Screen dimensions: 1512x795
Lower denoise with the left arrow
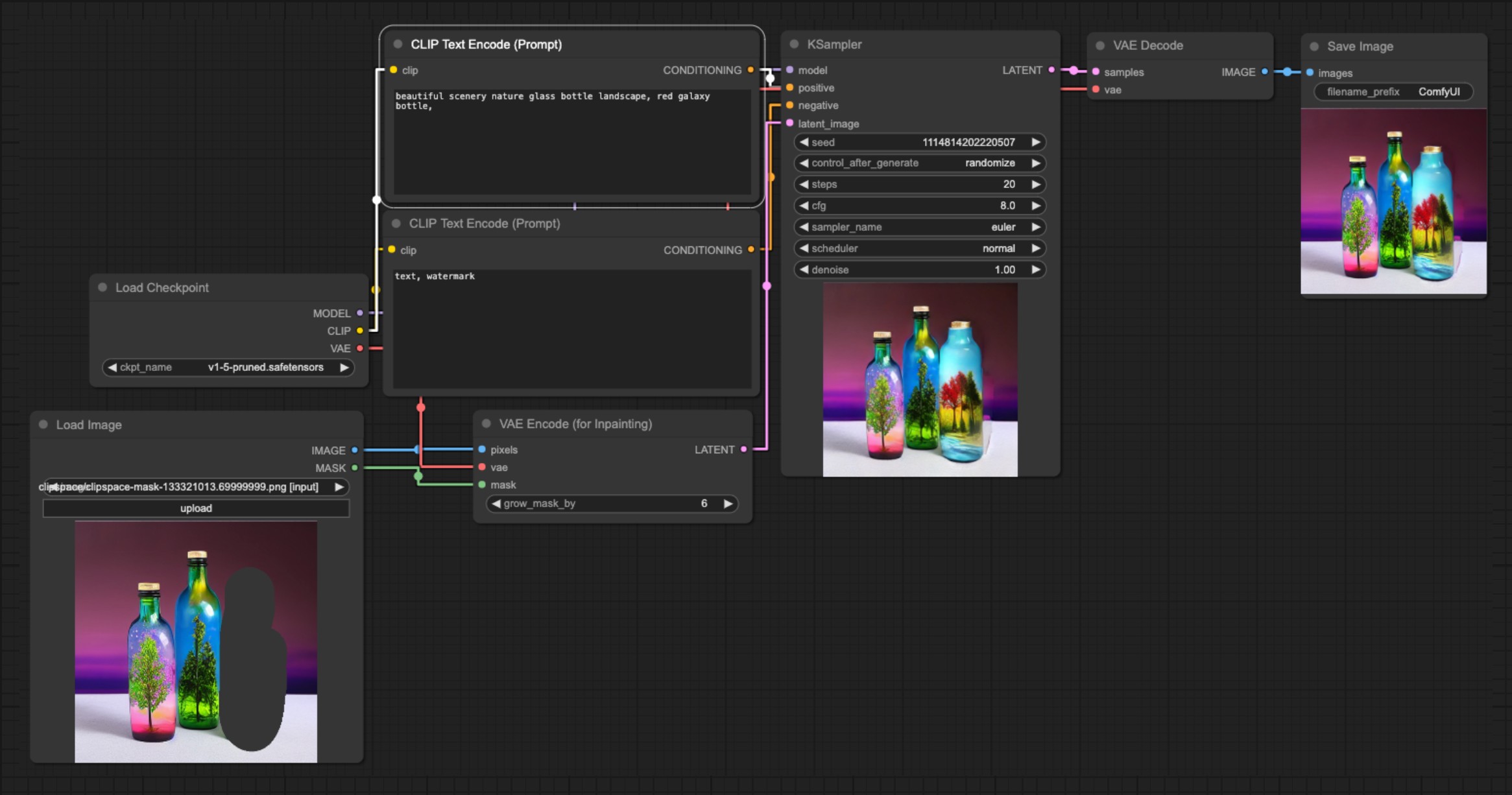coord(804,270)
